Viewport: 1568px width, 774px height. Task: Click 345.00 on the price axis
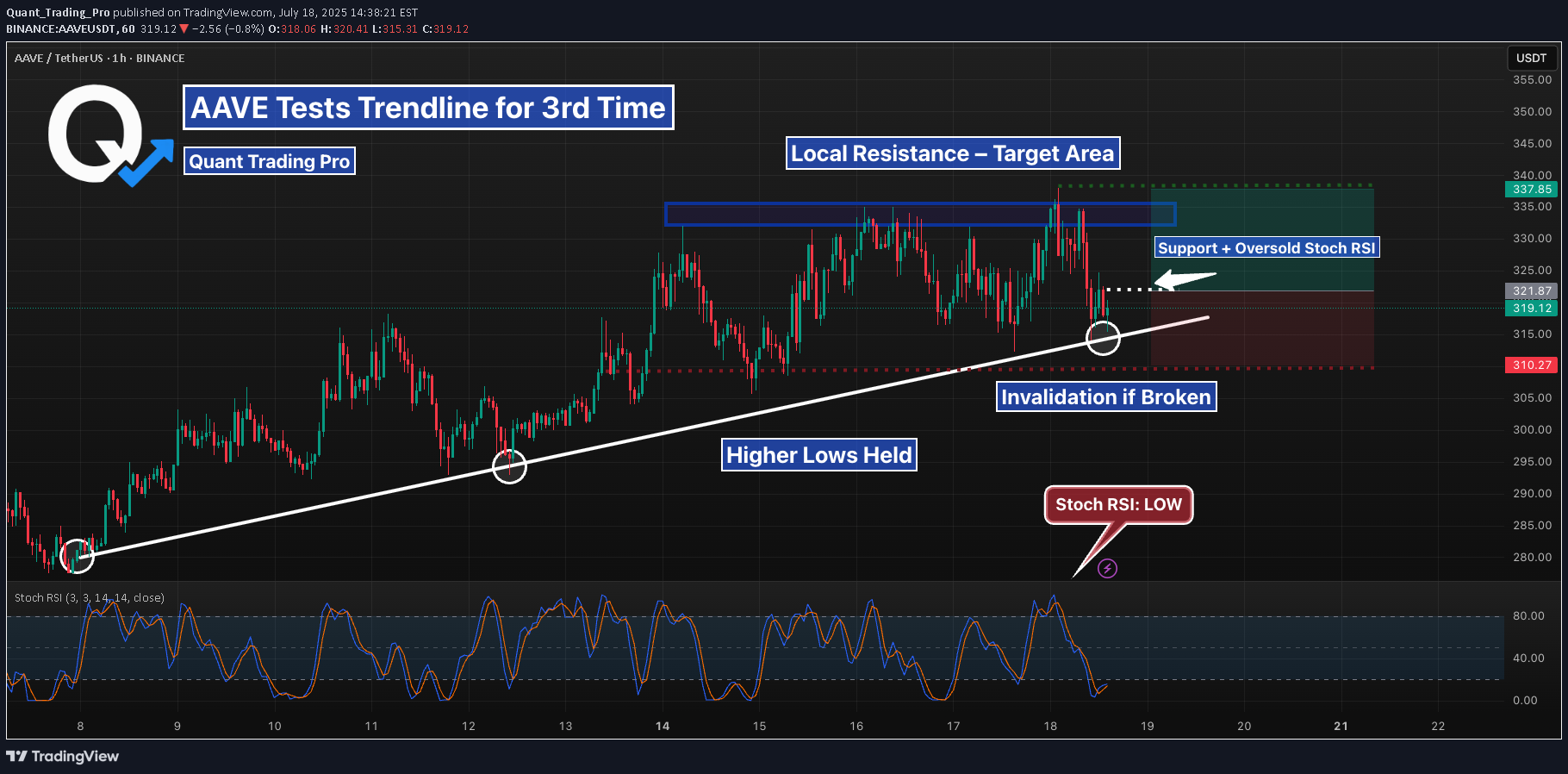click(x=1532, y=143)
